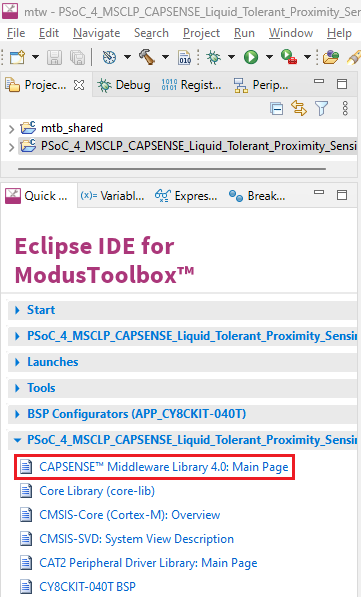Open the Navigate menu
Image resolution: width=361 pixels, height=597 pixels.
pos(97,34)
